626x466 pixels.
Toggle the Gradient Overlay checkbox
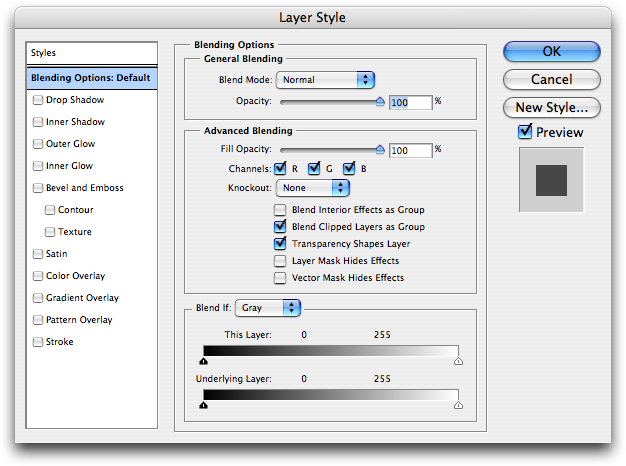(x=38, y=298)
